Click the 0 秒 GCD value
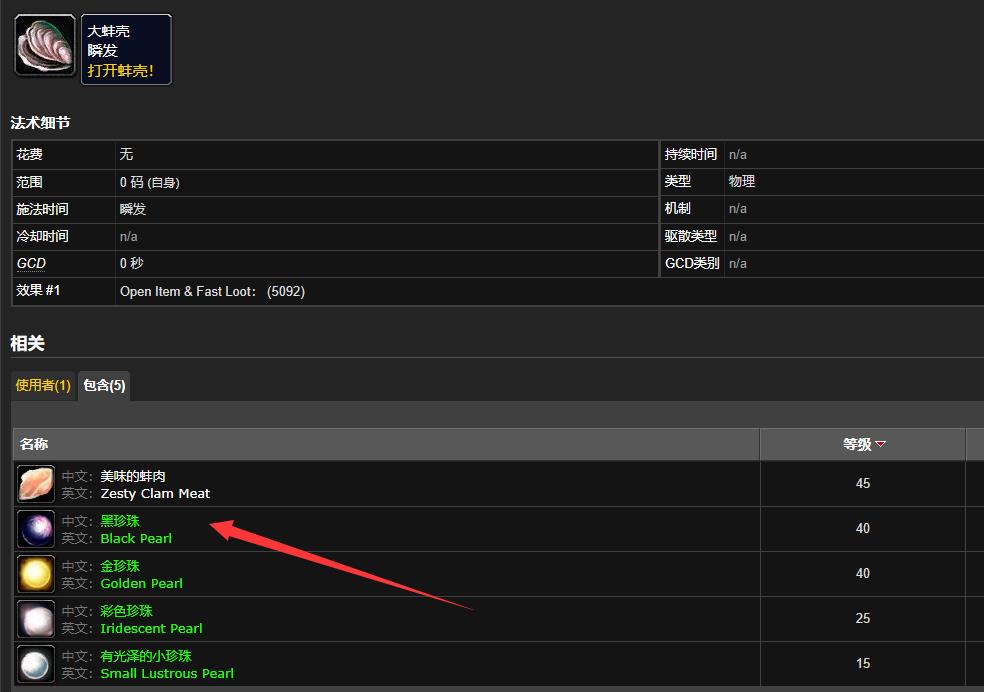The height and width of the screenshot is (692, 984). (131, 263)
